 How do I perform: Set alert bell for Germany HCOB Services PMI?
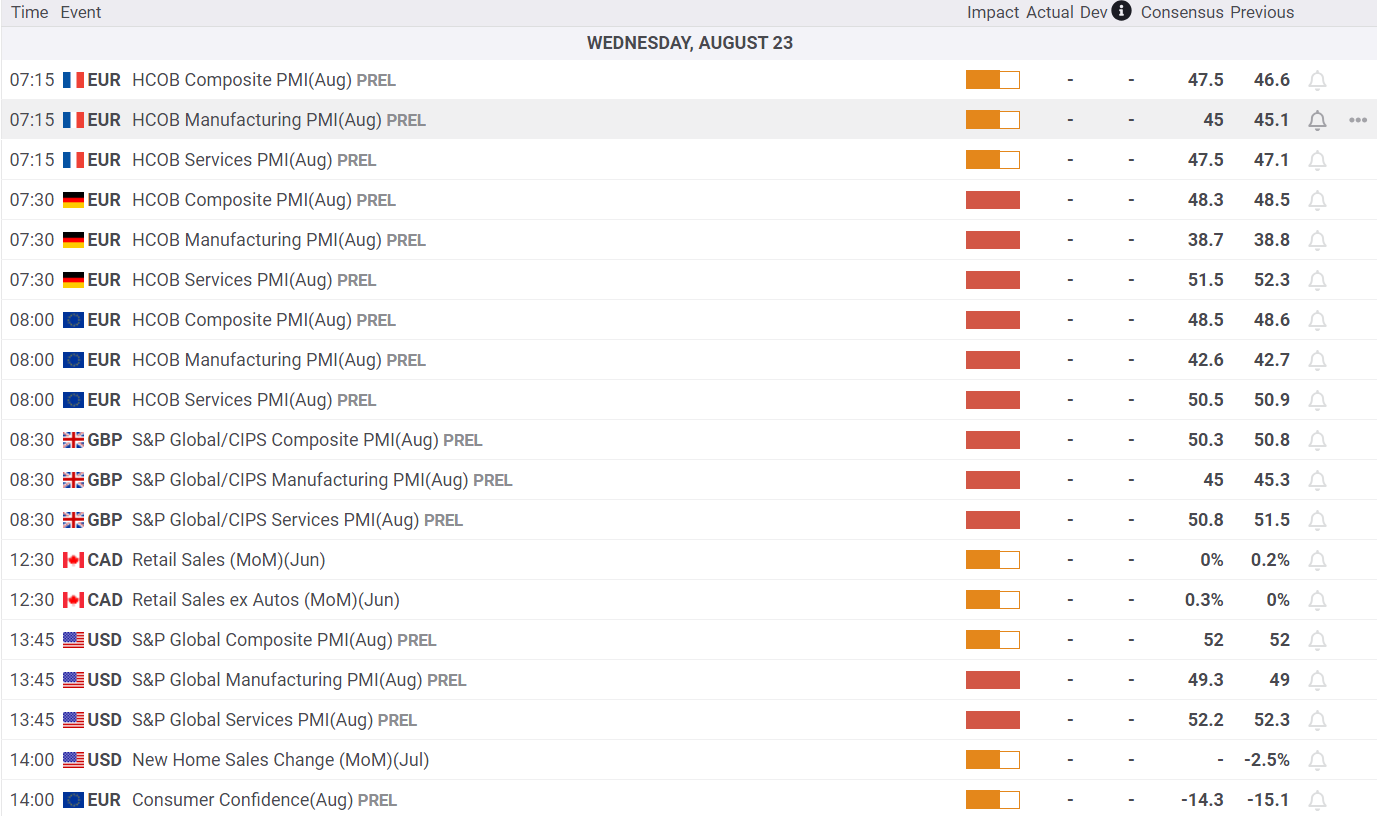[1318, 280]
